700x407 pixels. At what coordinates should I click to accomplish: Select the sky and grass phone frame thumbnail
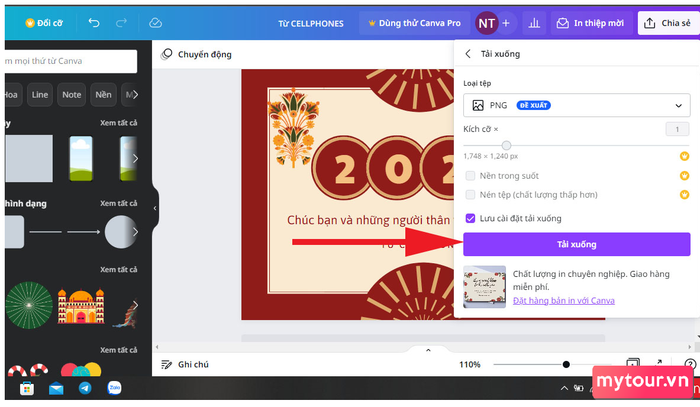81,158
